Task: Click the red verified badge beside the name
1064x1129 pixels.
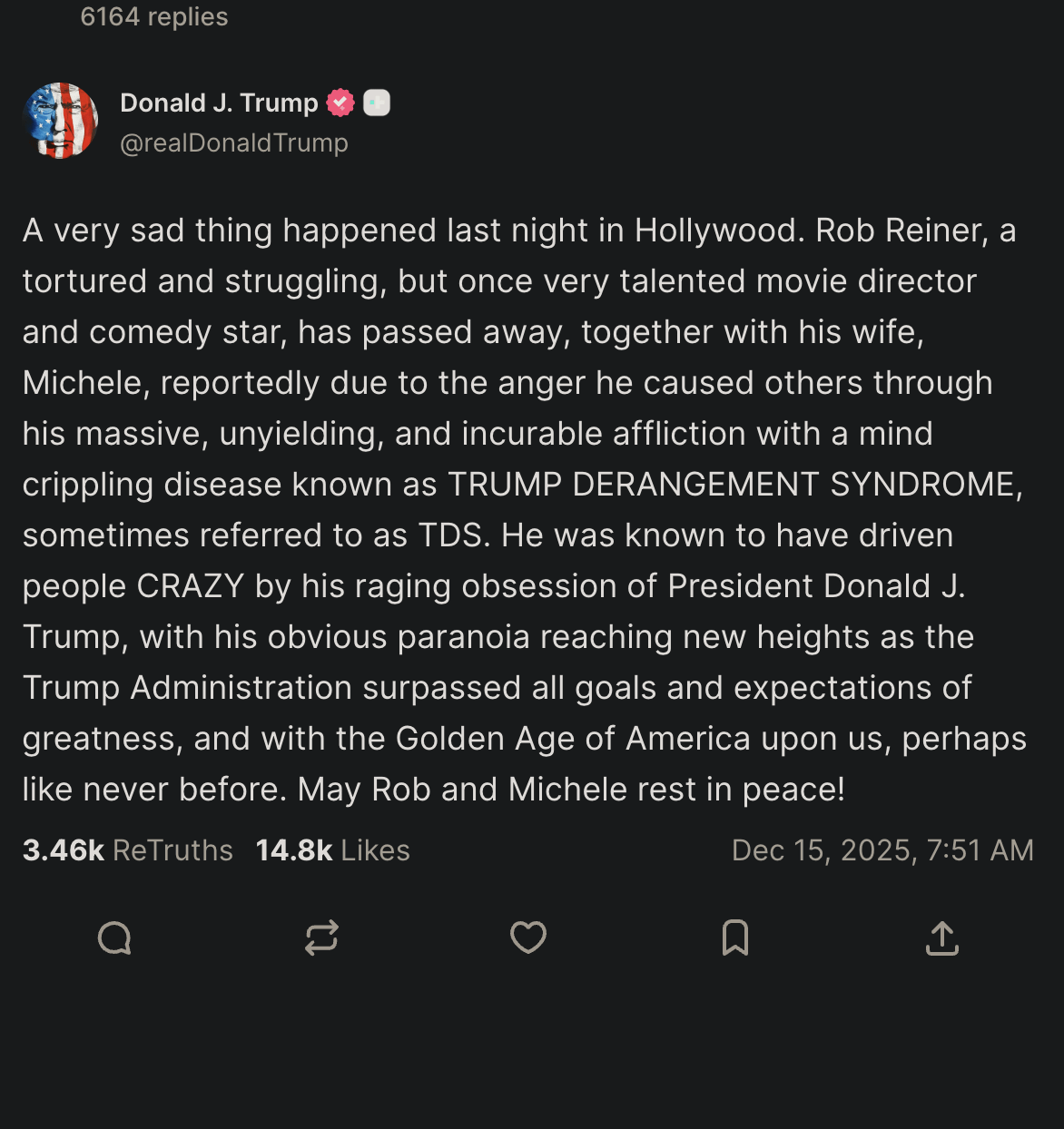Action: coord(340,103)
